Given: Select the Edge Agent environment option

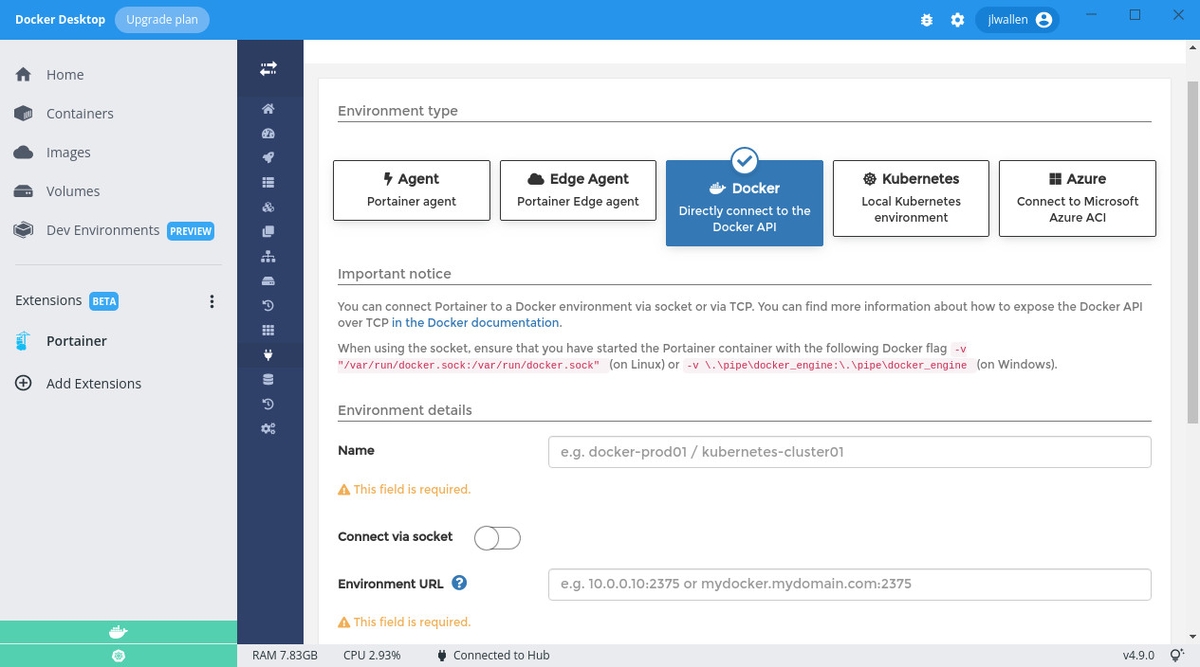Looking at the screenshot, I should (578, 189).
